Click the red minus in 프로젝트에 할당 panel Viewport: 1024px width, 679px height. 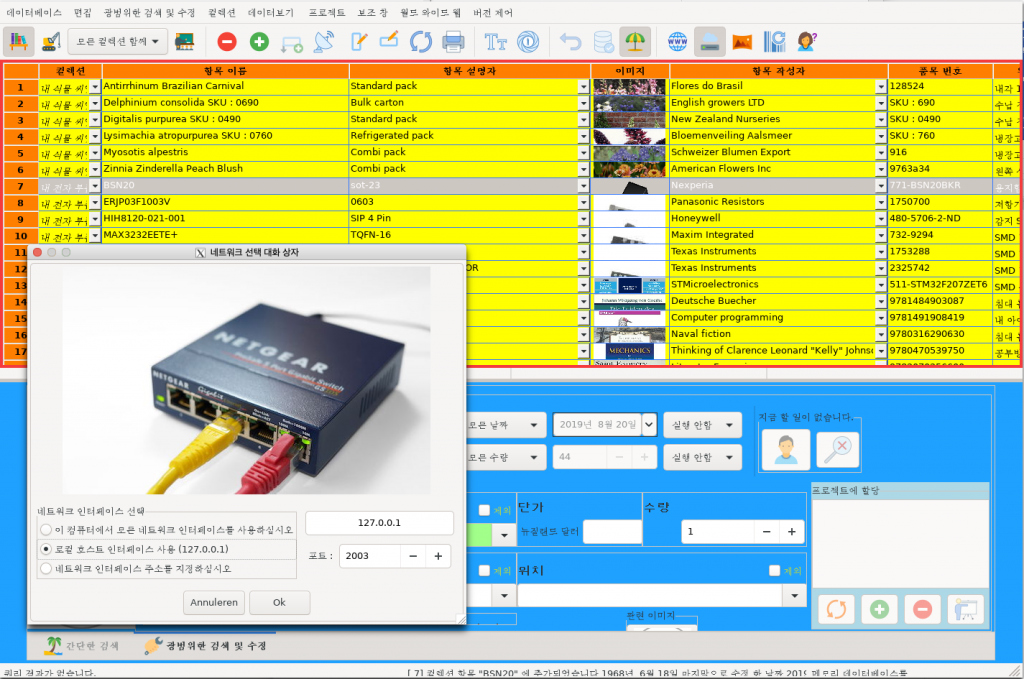click(x=922, y=610)
